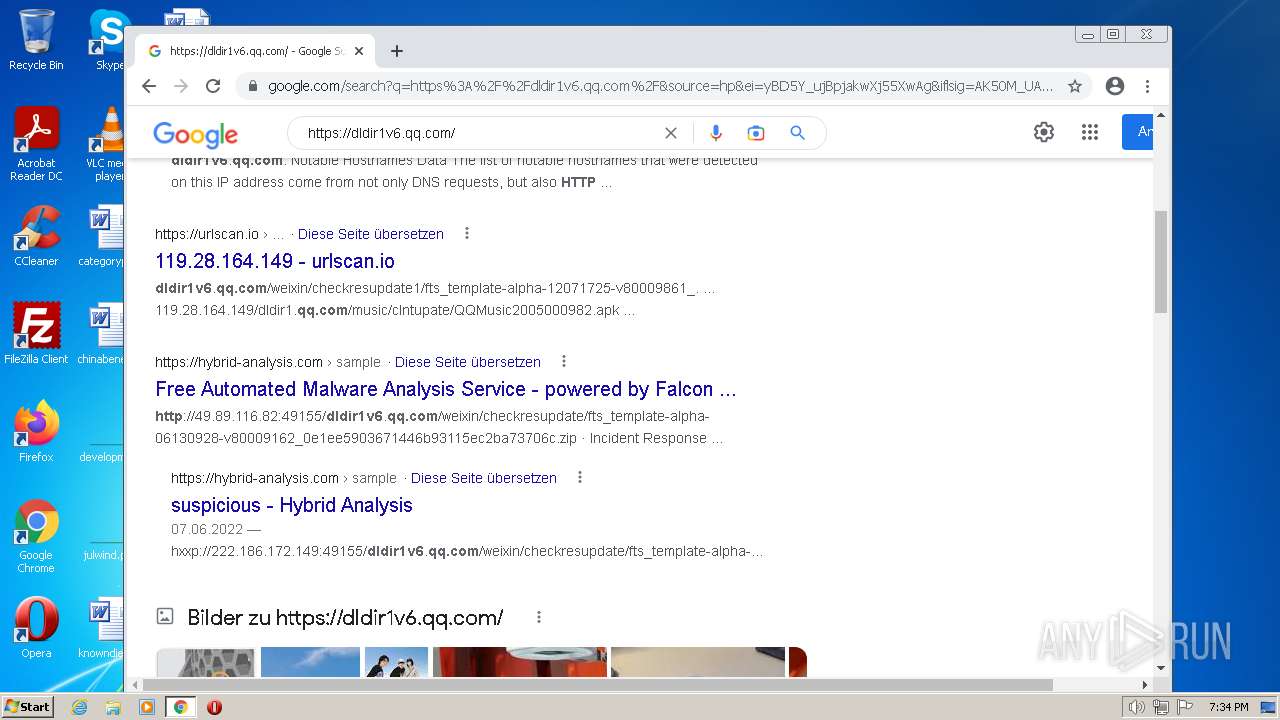Viewport: 1280px width, 720px height.
Task: Click Chrome taskbar button
Action: 181,707
